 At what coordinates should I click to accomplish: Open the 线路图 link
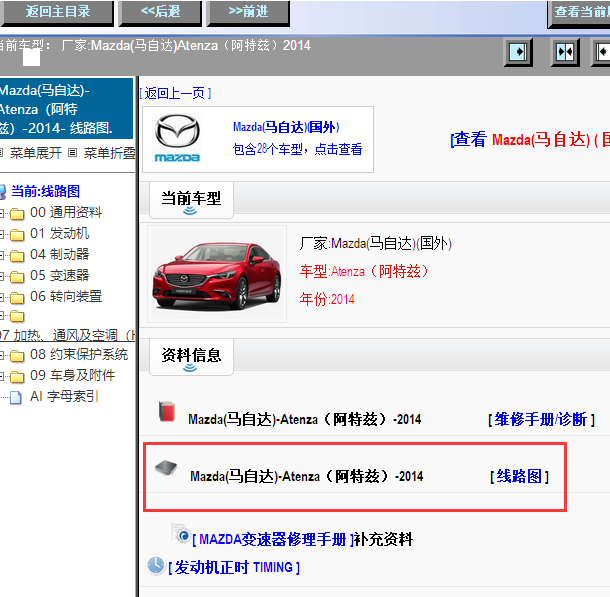pos(519,476)
